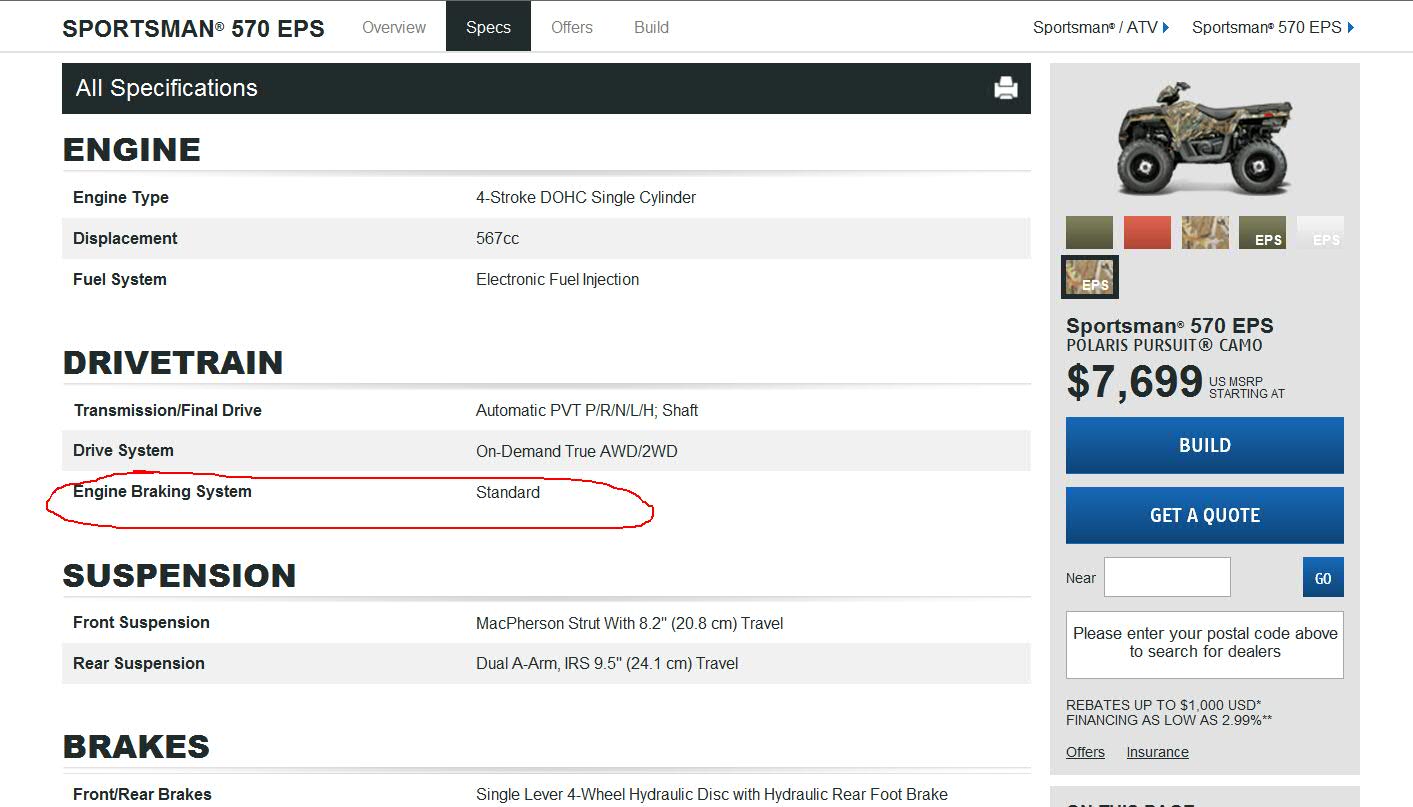Click the camo ATV product image
This screenshot has height=807, width=1413.
point(1204,138)
